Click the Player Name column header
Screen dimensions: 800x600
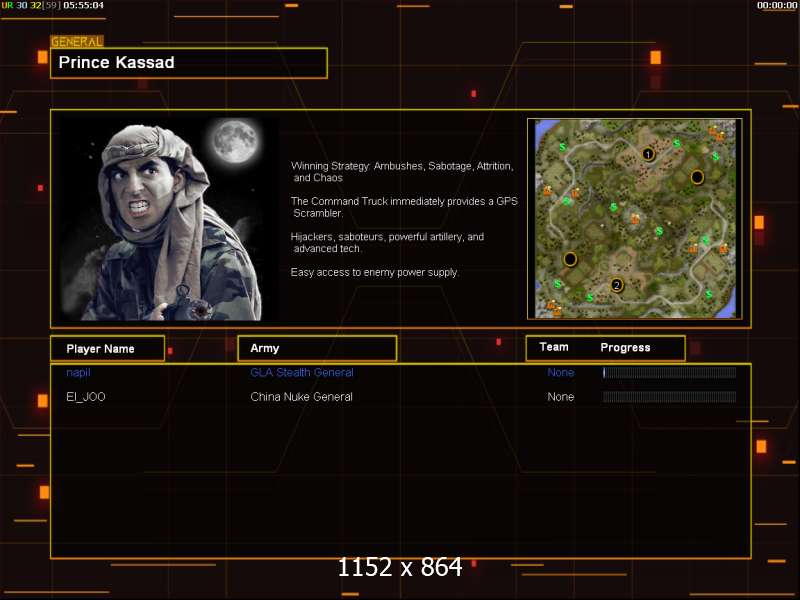pos(108,348)
